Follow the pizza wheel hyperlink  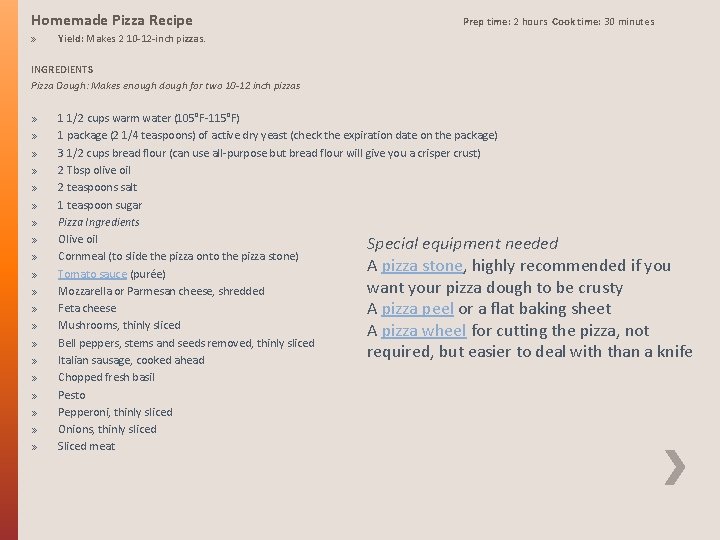[x=424, y=331]
